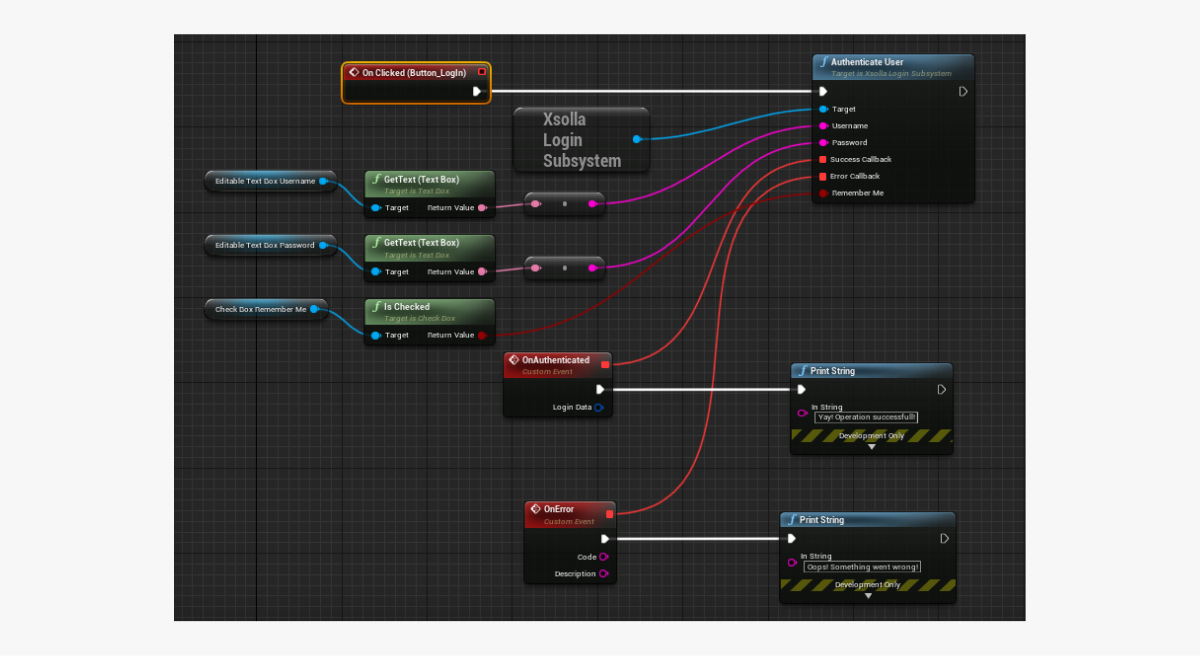This screenshot has height=656, width=1200.
Task: Select the Editable Text Box Username variable node
Action: point(265,181)
